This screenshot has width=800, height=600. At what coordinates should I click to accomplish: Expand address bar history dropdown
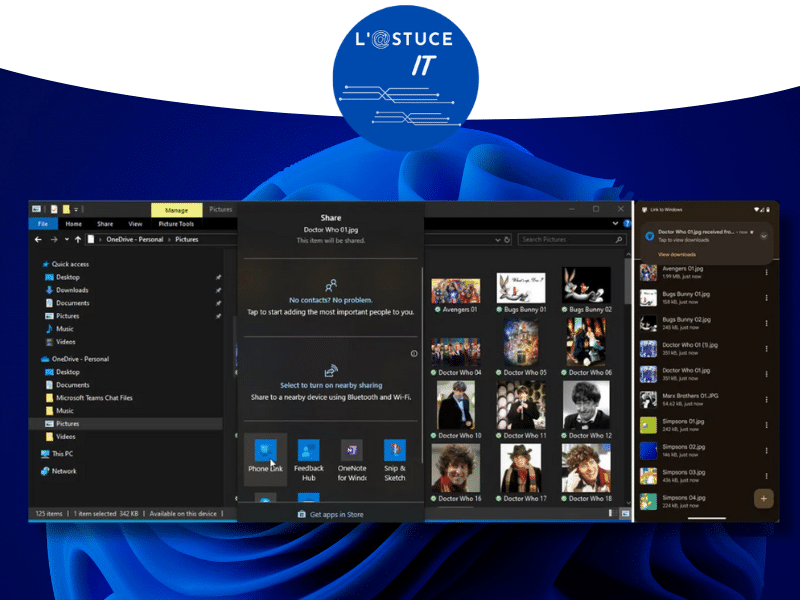(x=497, y=239)
